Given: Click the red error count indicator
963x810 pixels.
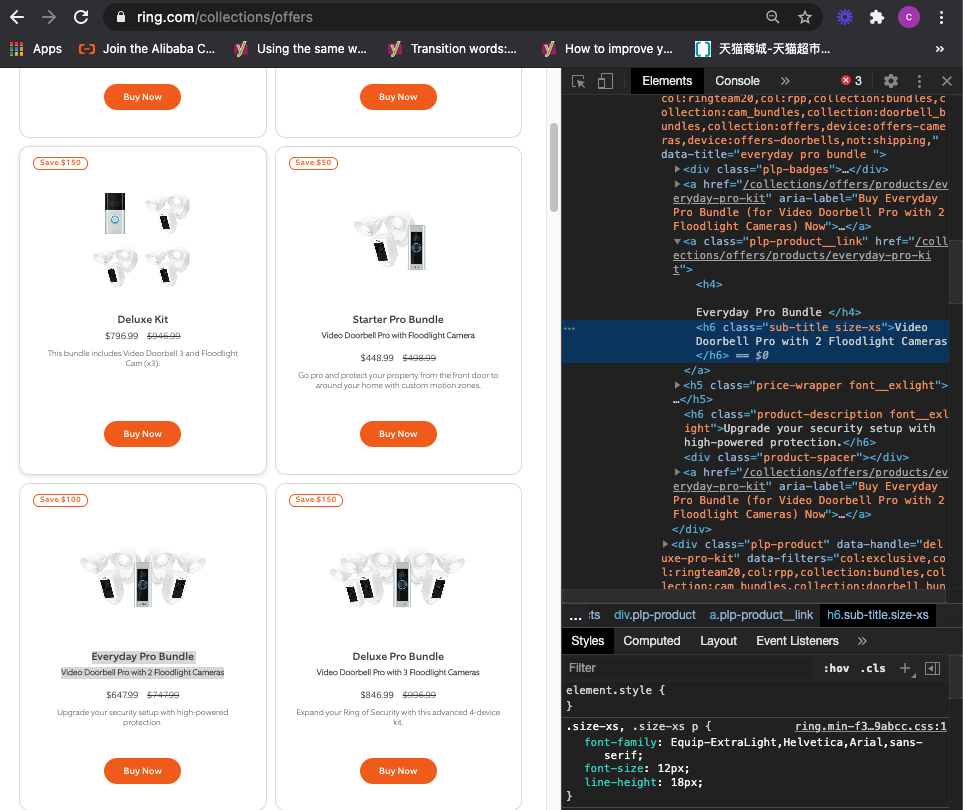Looking at the screenshot, I should coord(851,81).
